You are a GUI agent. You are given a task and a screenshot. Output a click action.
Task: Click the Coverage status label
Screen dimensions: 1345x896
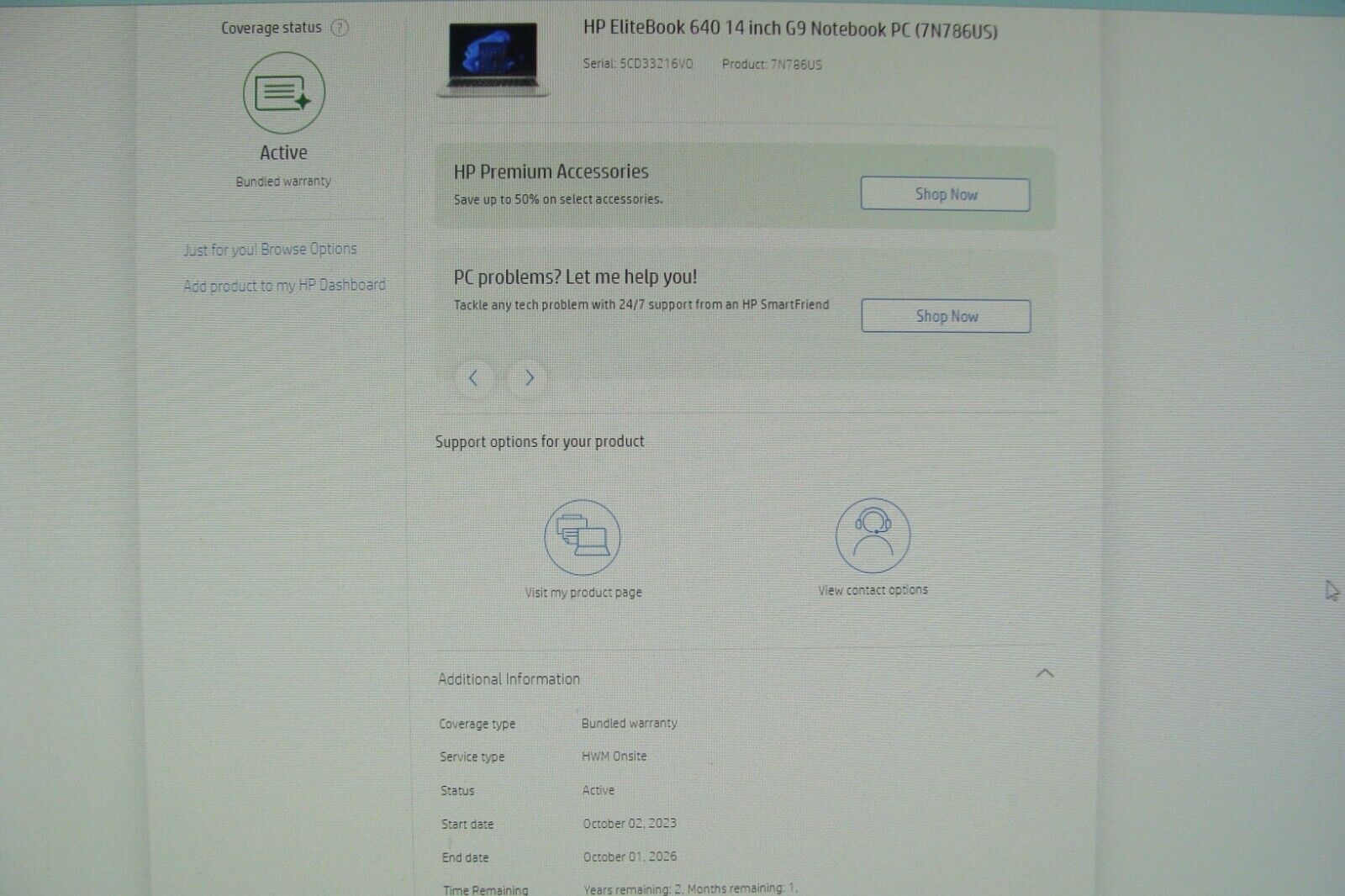271,28
